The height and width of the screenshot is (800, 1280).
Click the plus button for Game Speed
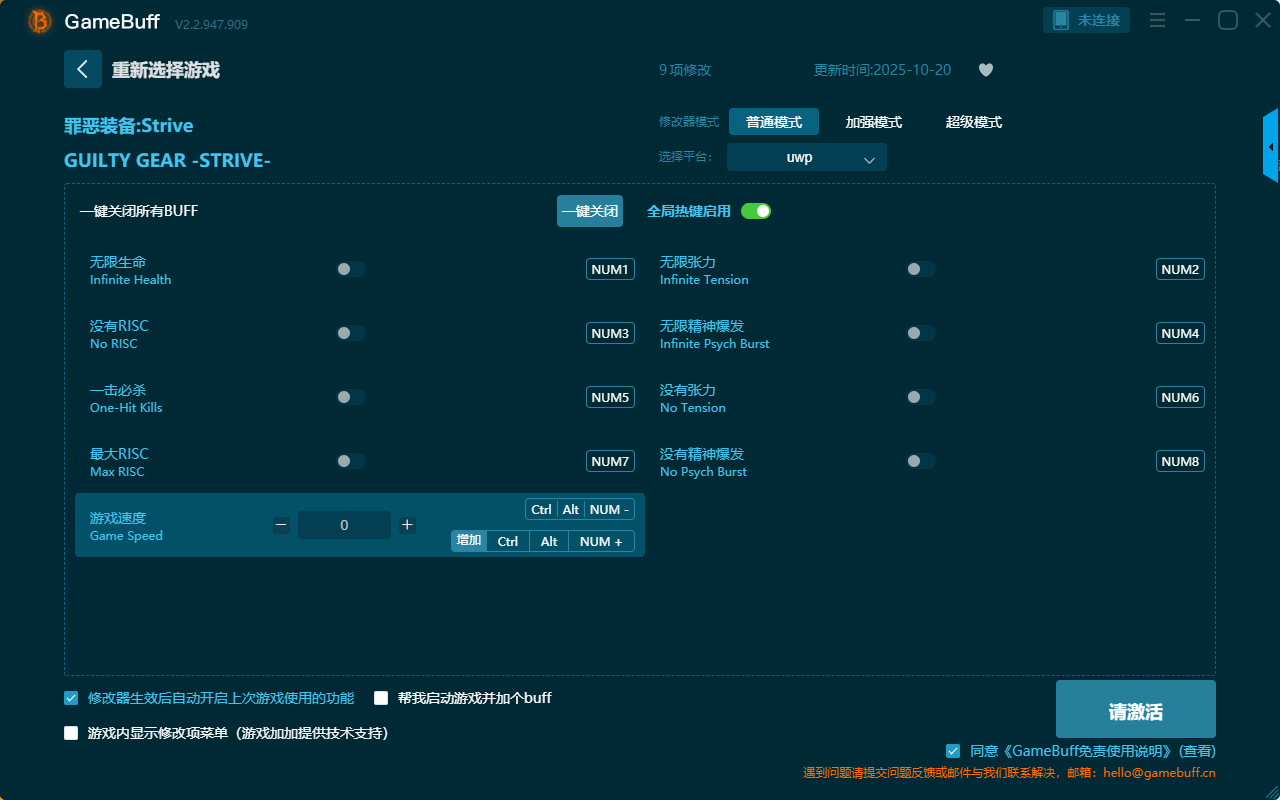pyautogui.click(x=407, y=525)
